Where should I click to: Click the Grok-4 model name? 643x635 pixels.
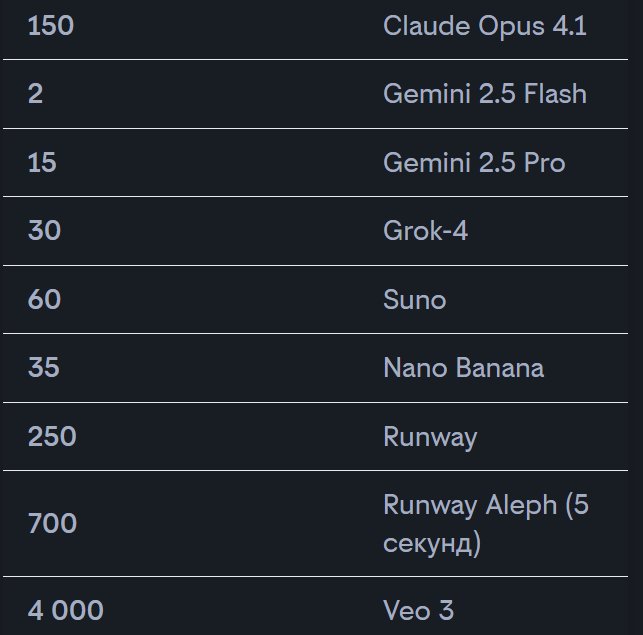(425, 231)
